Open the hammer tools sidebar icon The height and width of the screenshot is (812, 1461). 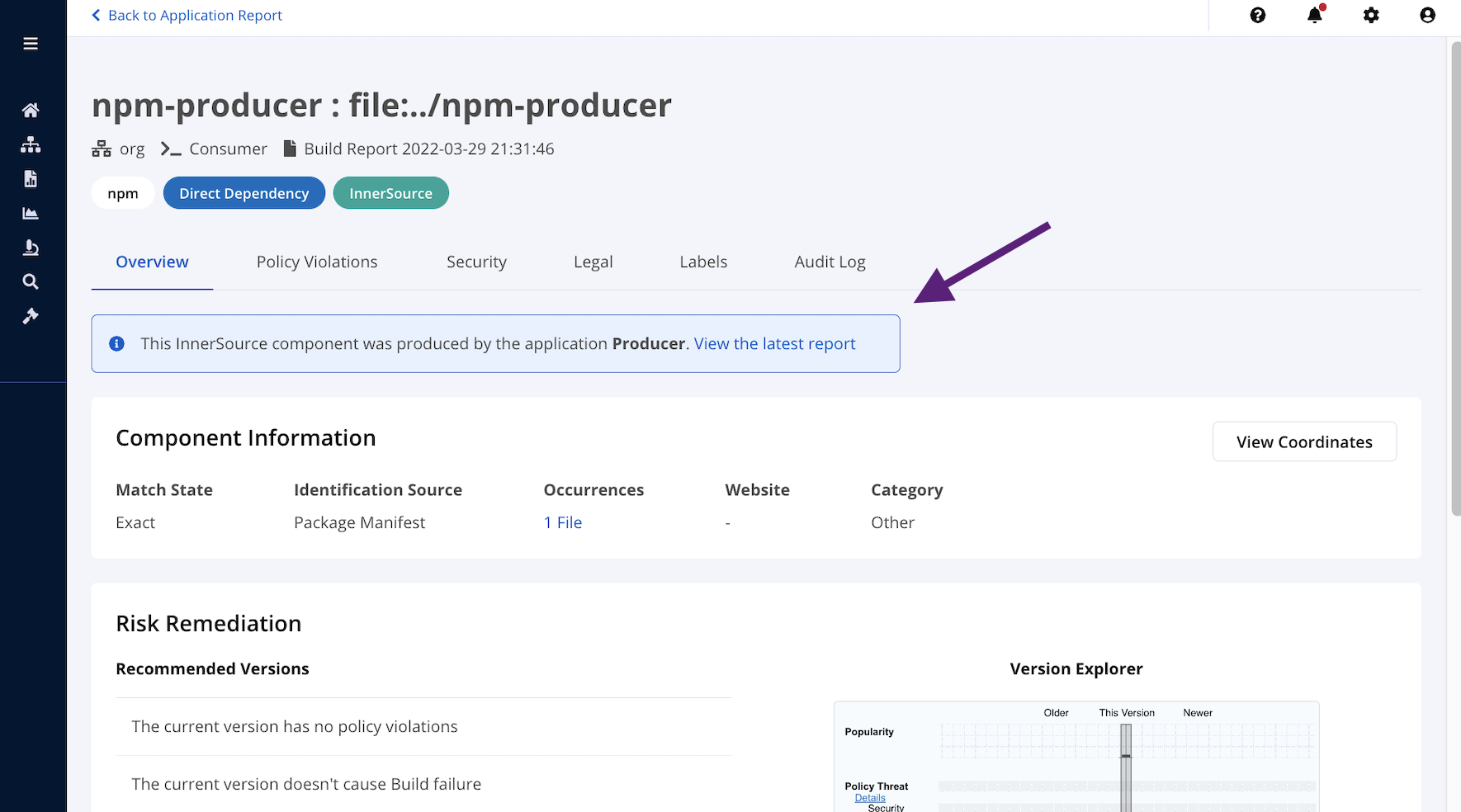(x=31, y=316)
